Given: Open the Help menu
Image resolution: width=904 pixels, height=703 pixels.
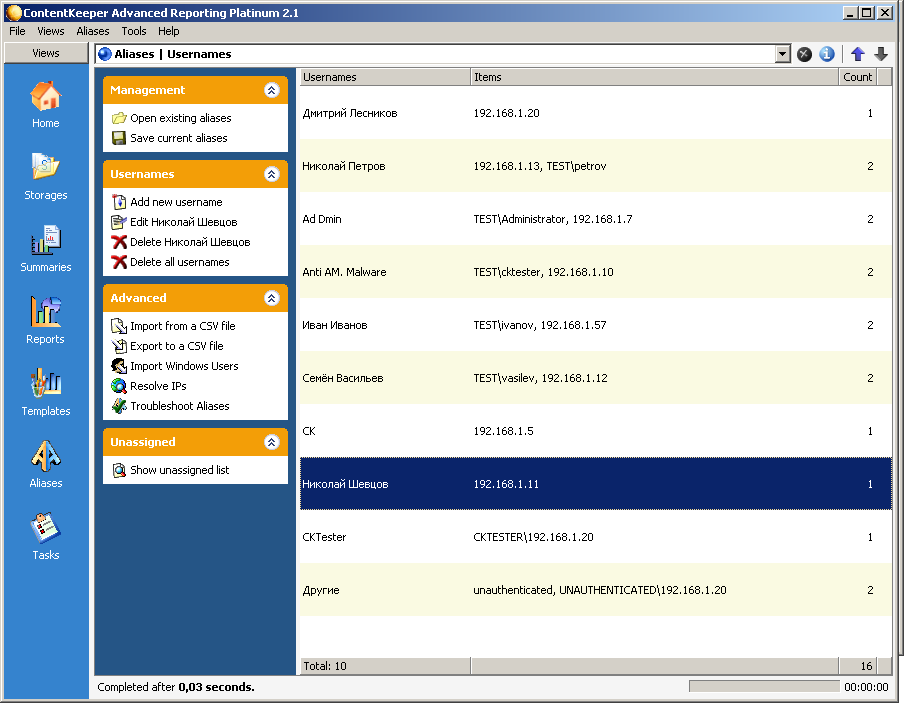Looking at the screenshot, I should [168, 31].
